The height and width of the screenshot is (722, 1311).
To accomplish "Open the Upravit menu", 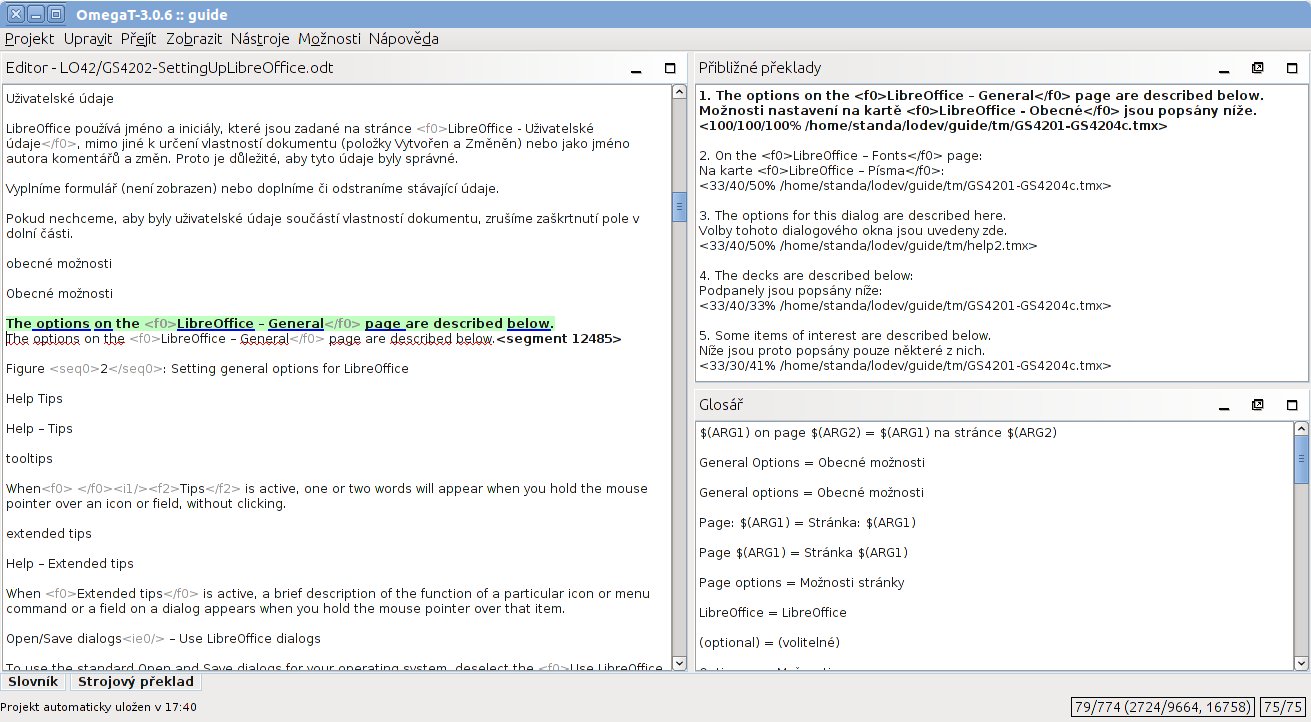I will point(87,39).
